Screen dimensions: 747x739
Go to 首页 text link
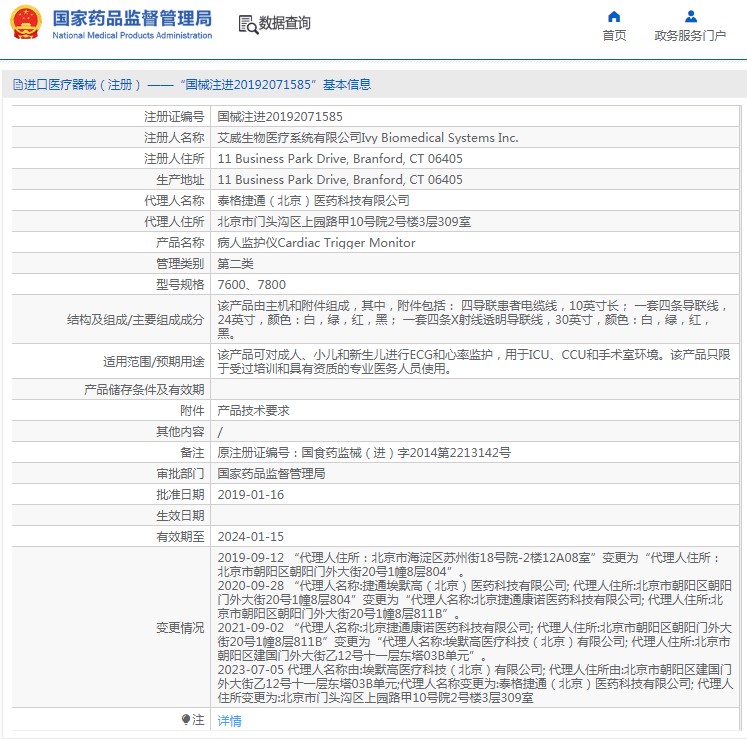click(614, 36)
